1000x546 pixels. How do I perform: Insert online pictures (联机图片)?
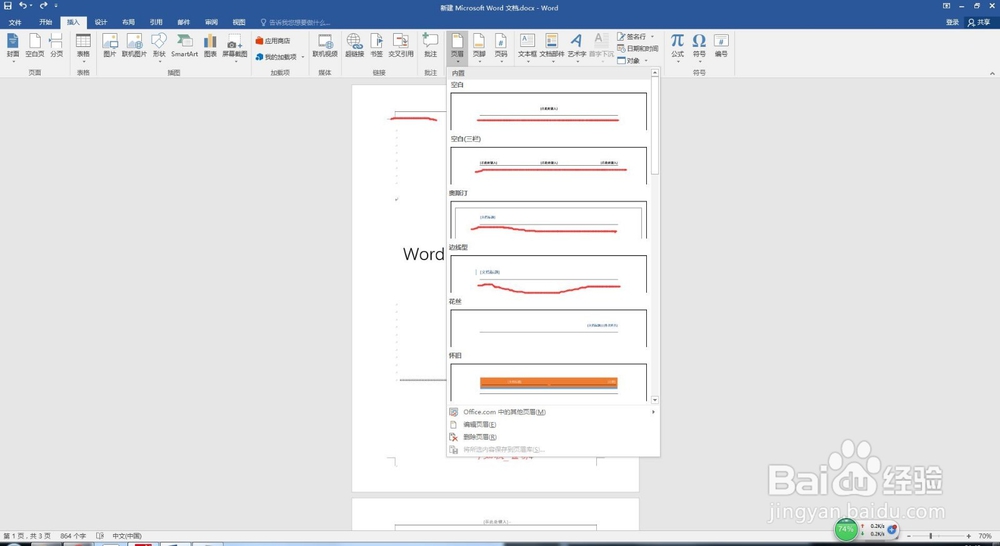134,46
